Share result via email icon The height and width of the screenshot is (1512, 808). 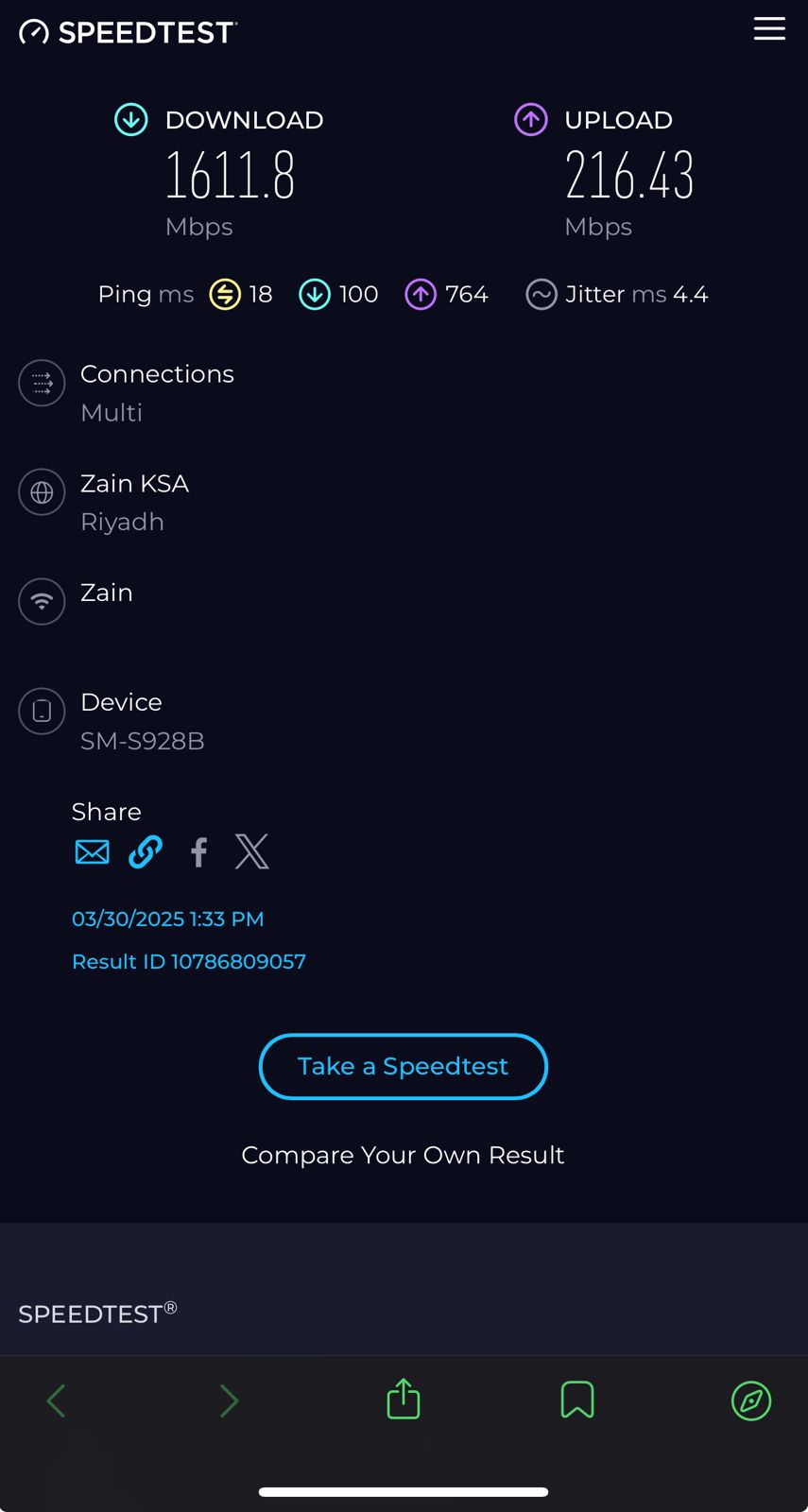pyautogui.click(x=92, y=852)
